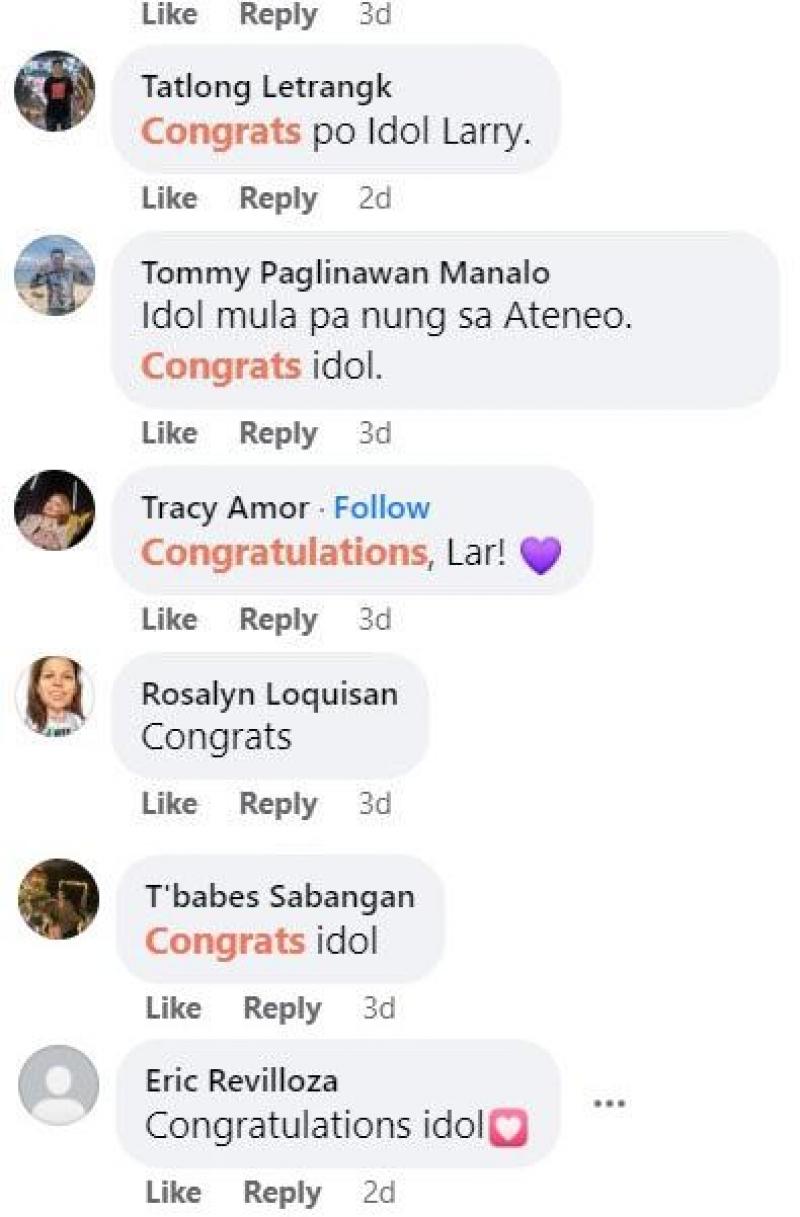Click the 2d timestamp on Eric's comment

coord(379,1193)
